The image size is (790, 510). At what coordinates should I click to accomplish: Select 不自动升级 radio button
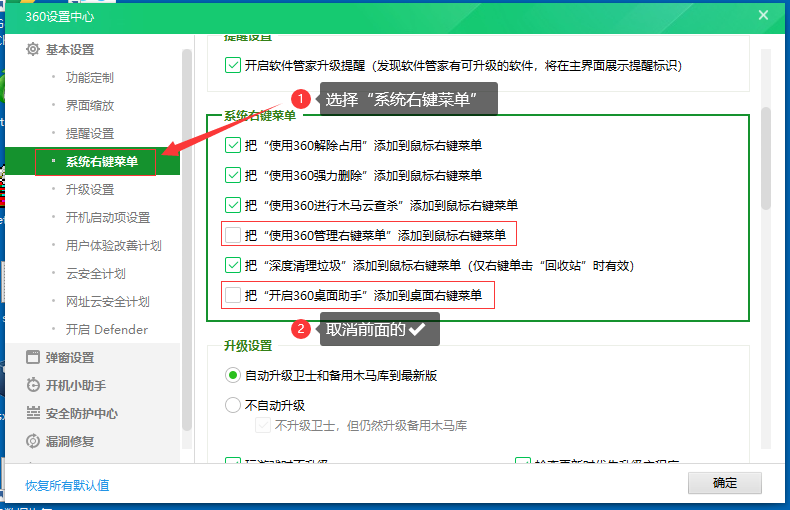coord(233,405)
